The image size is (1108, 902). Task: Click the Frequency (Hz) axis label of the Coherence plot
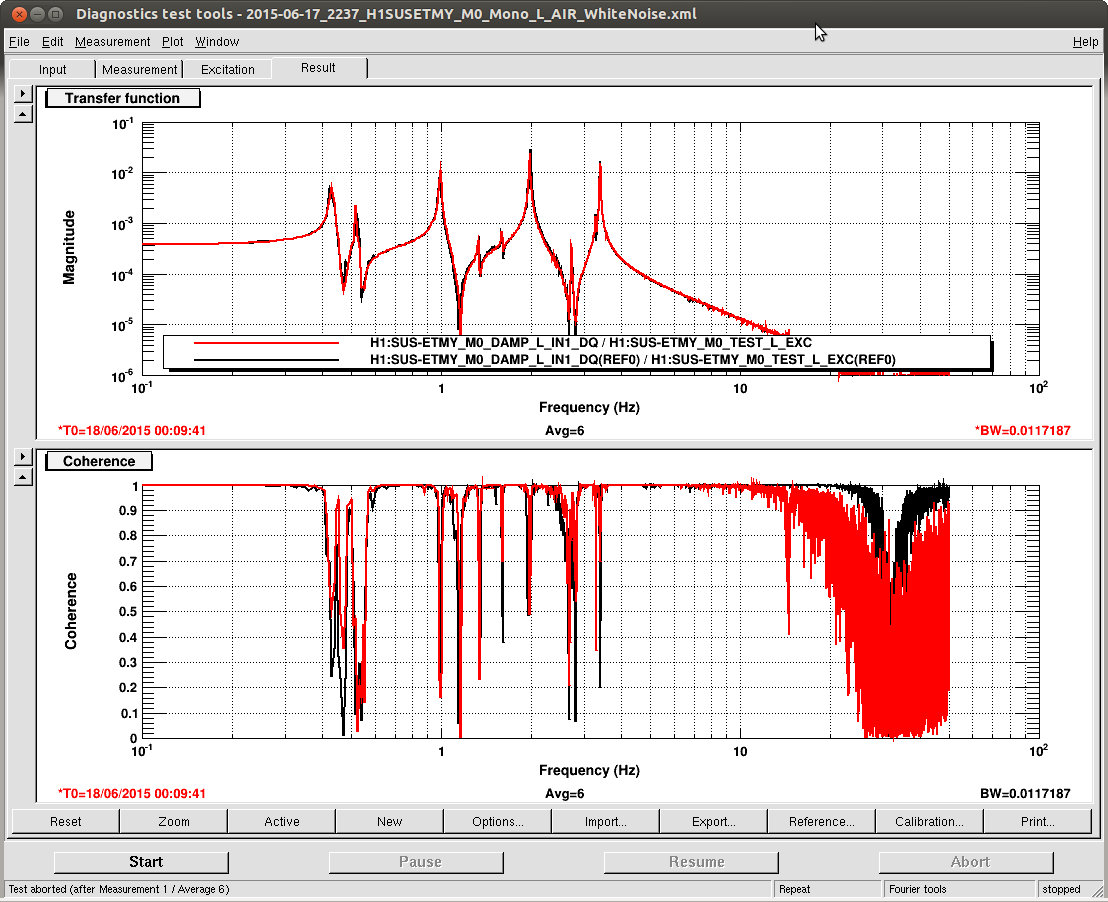coord(589,771)
